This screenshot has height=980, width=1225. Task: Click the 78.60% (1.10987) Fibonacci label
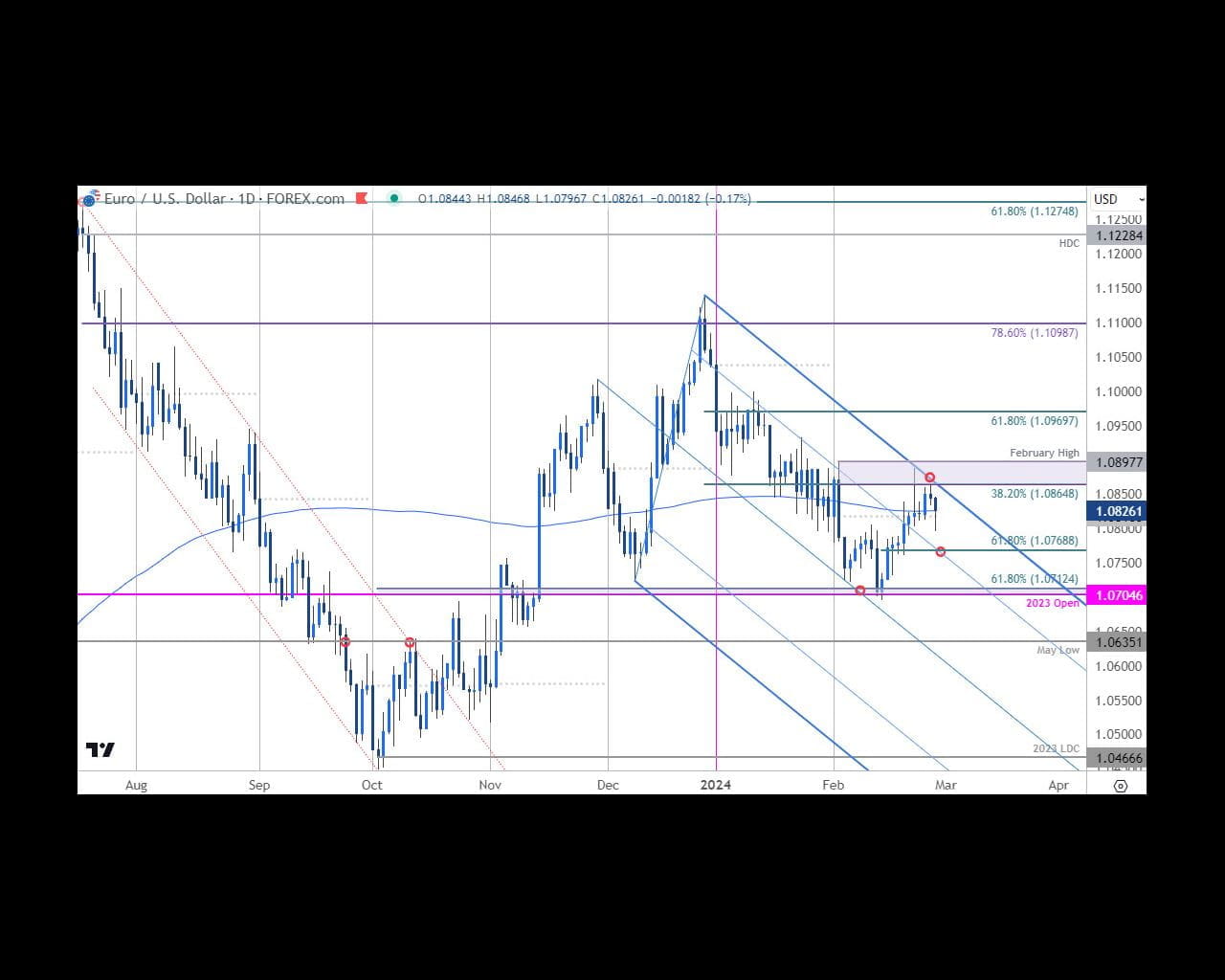point(1035,333)
